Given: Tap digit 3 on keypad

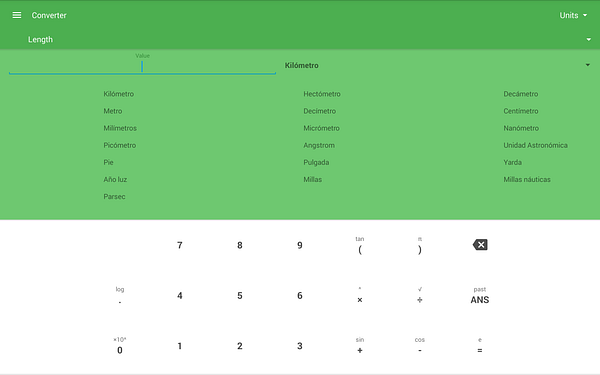Looking at the screenshot, I should click(x=300, y=346).
